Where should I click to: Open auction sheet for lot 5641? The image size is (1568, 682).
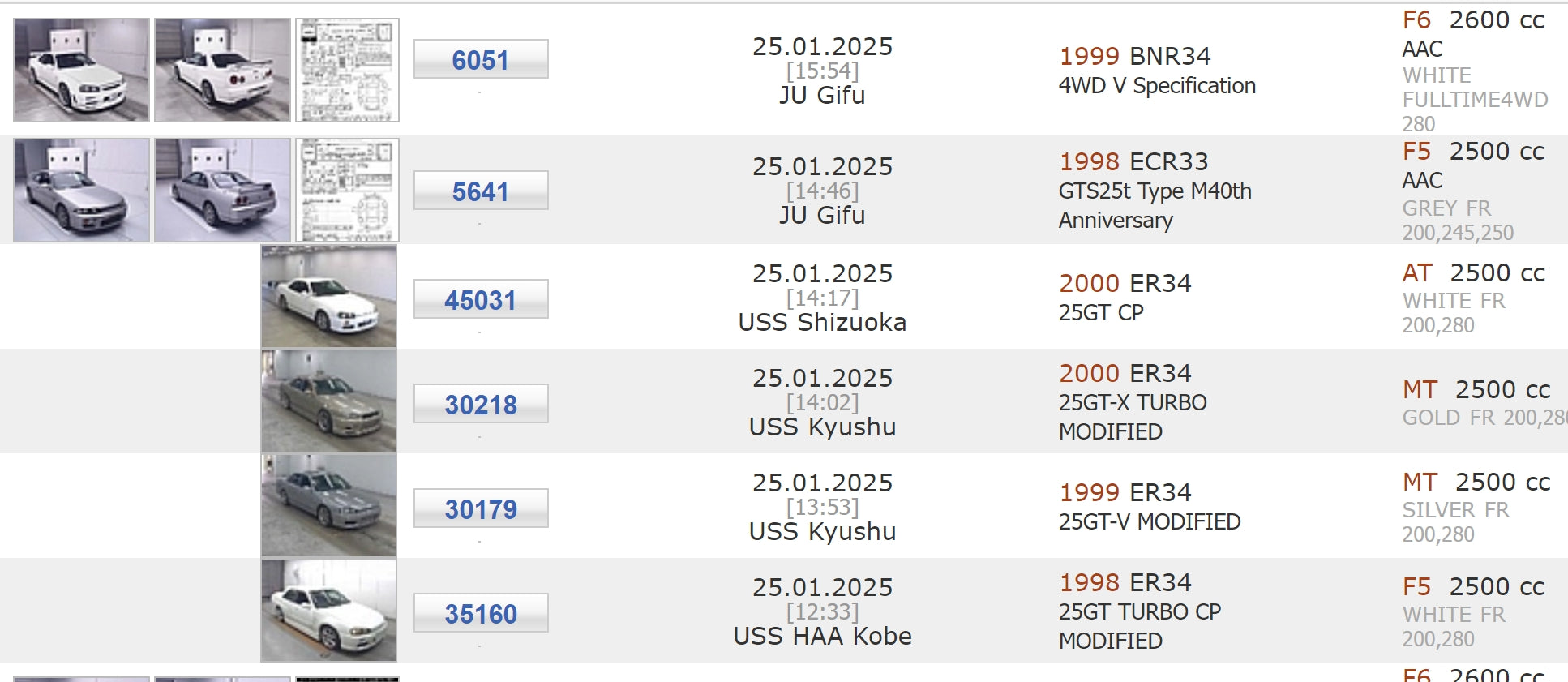(x=347, y=191)
